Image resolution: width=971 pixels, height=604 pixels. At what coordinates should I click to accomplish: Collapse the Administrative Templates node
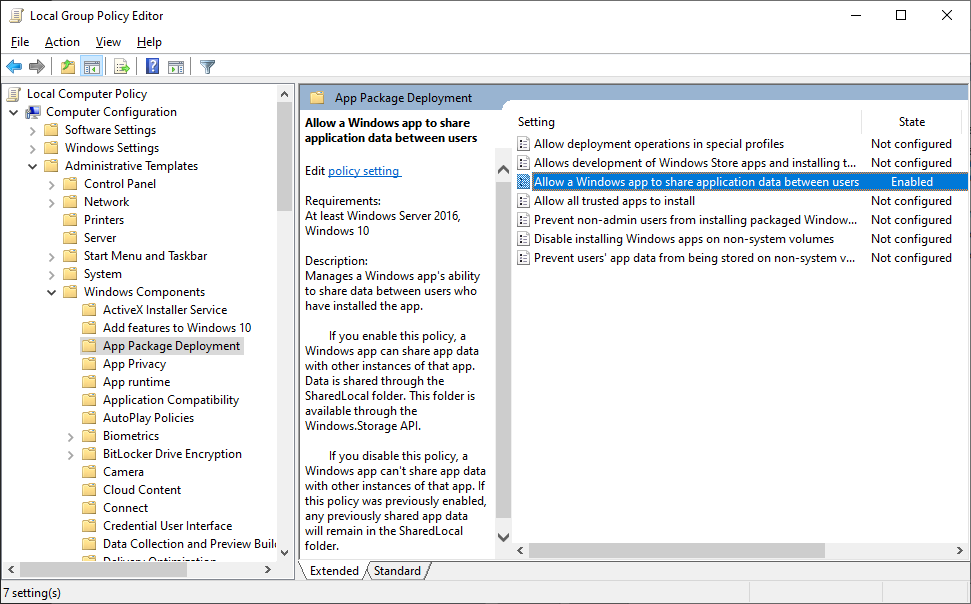pyautogui.click(x=33, y=166)
